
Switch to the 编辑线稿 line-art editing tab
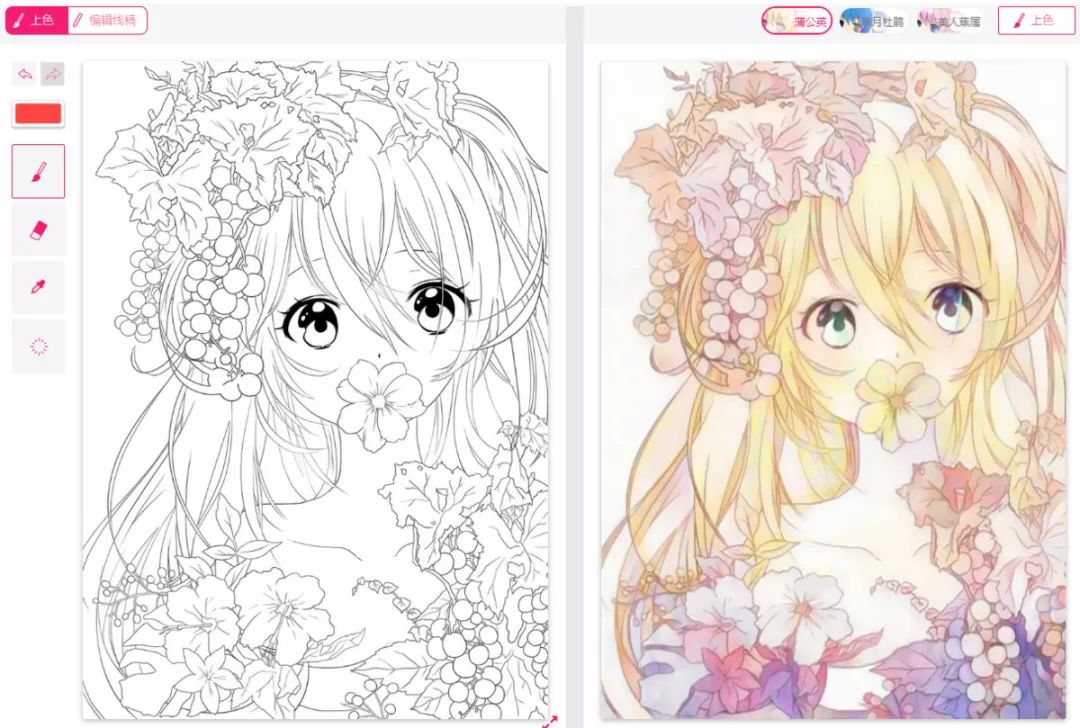(x=107, y=20)
